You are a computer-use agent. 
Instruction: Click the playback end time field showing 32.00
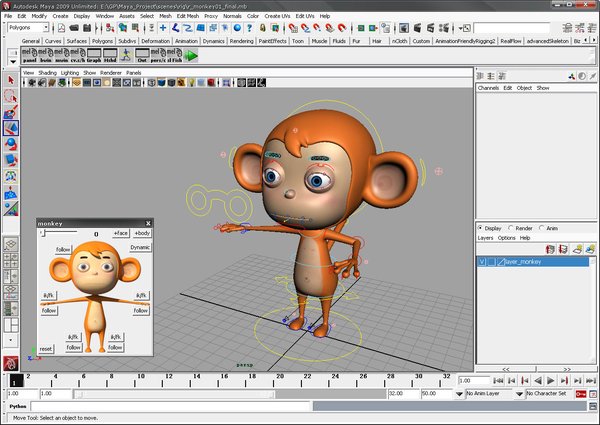(400, 394)
